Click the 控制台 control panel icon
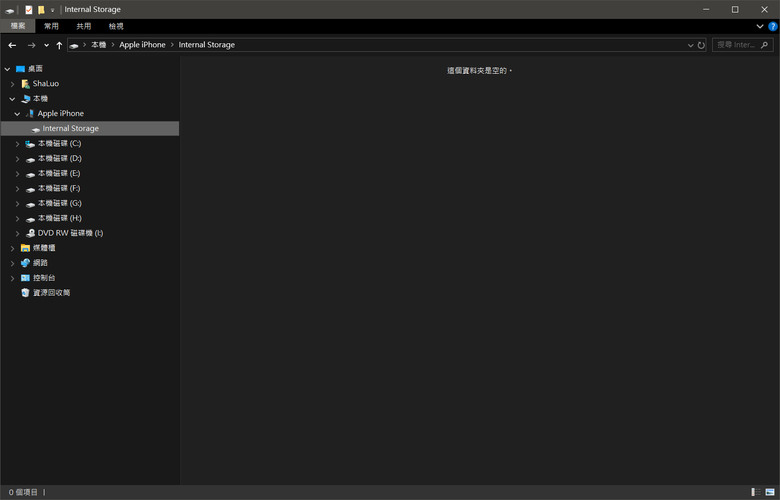Viewport: 780px width, 500px height. tap(25, 278)
